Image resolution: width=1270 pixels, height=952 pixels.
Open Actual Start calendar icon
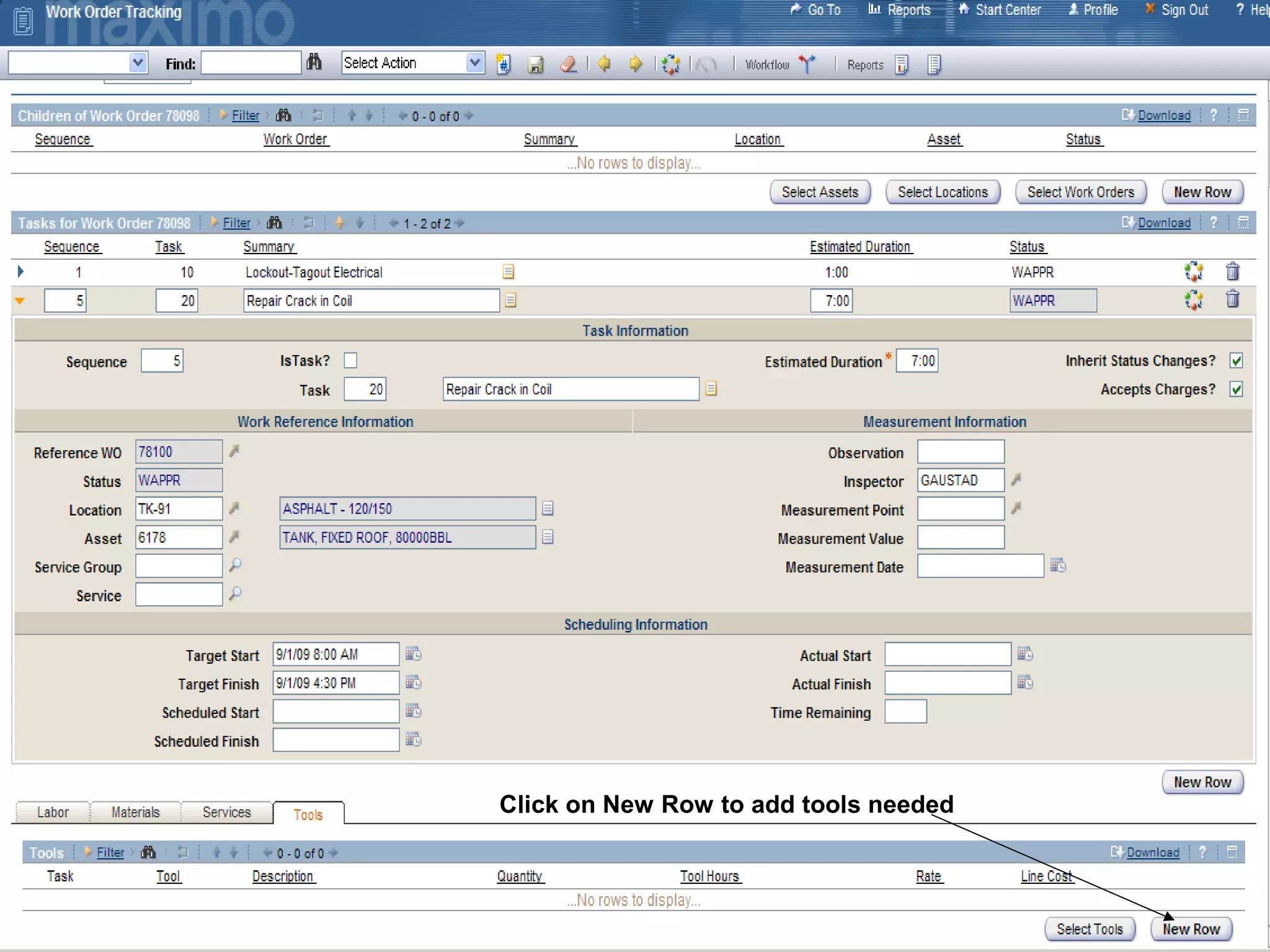coord(1025,654)
